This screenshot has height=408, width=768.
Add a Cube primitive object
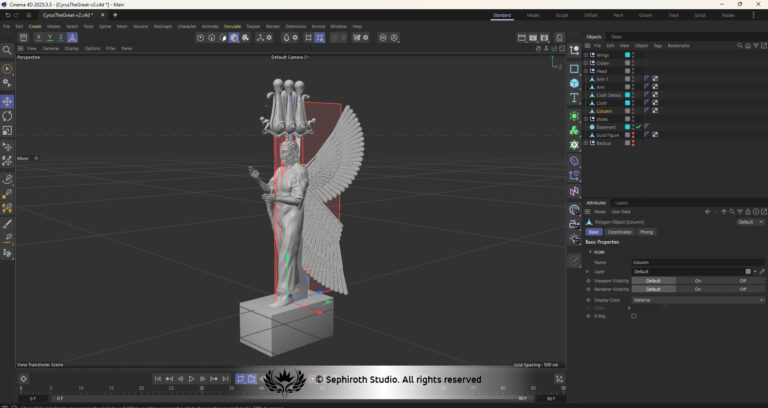point(575,83)
